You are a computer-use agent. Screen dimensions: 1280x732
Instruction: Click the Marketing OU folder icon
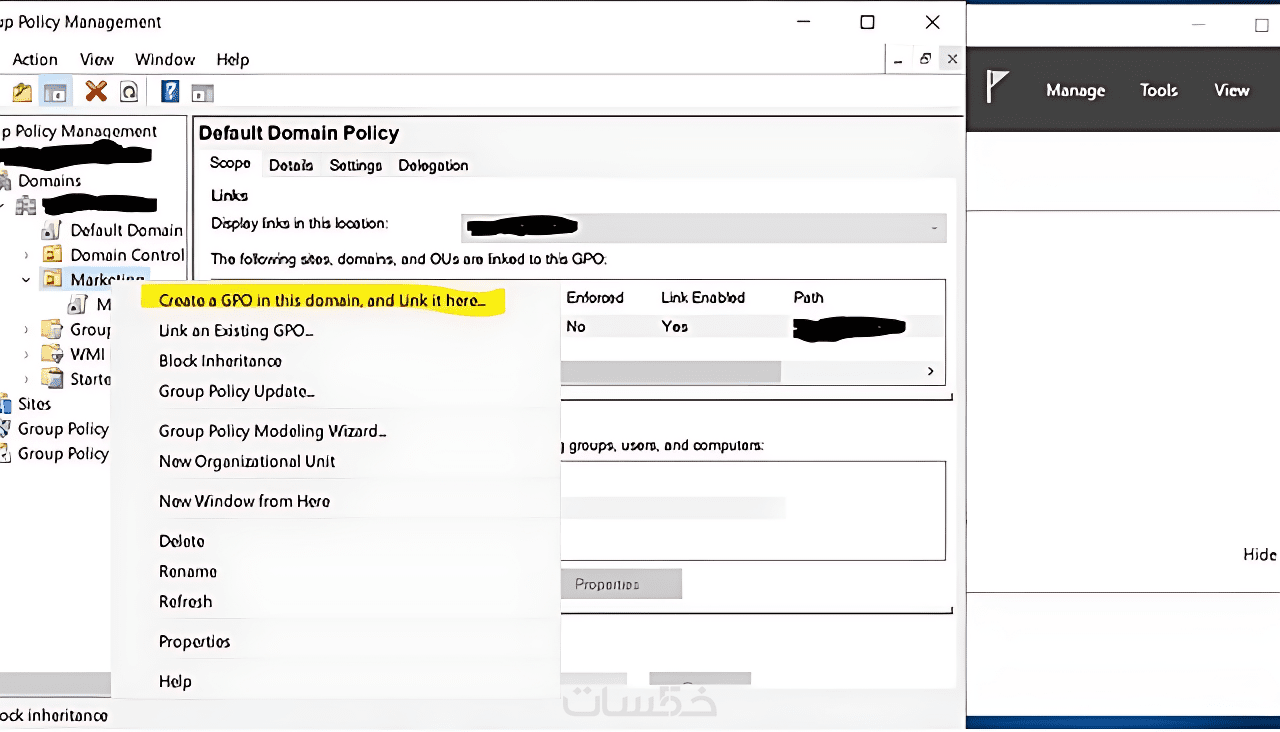(53, 280)
